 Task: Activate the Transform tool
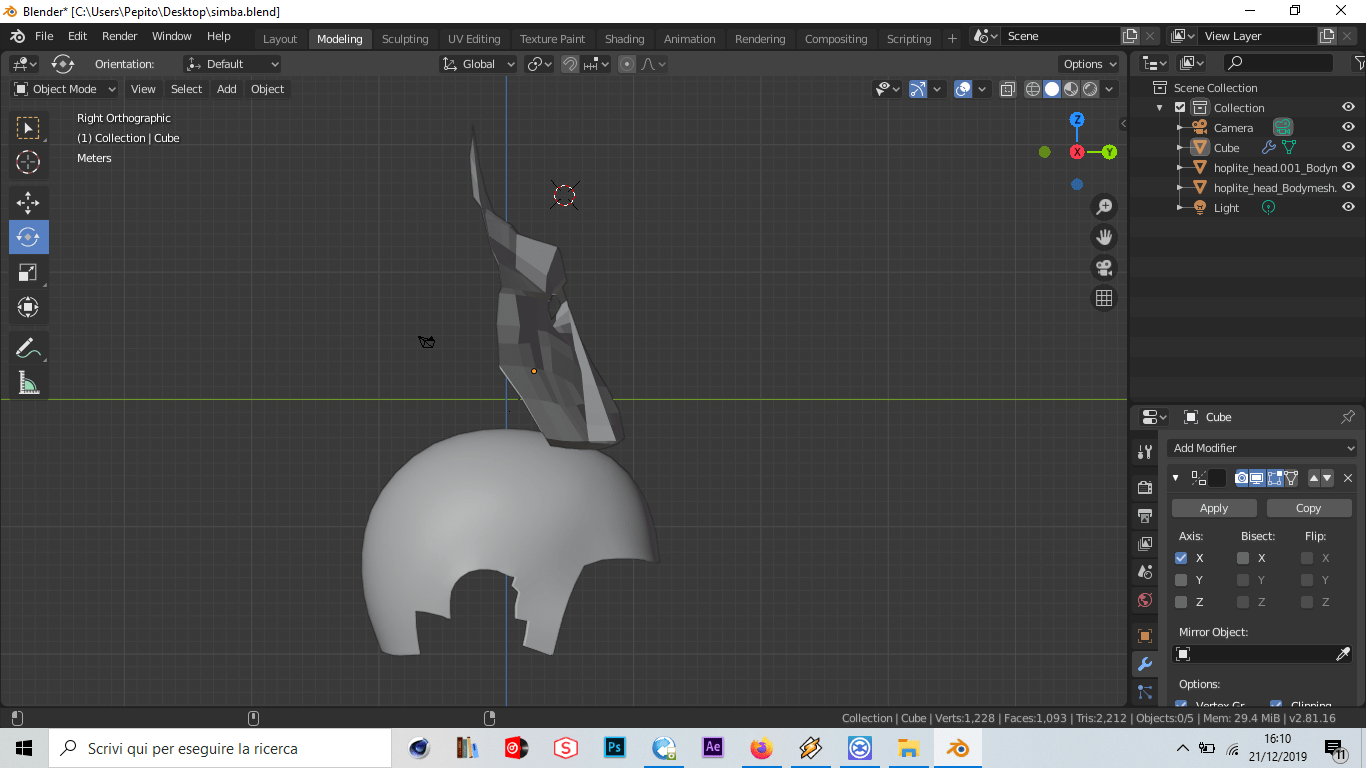tap(28, 307)
